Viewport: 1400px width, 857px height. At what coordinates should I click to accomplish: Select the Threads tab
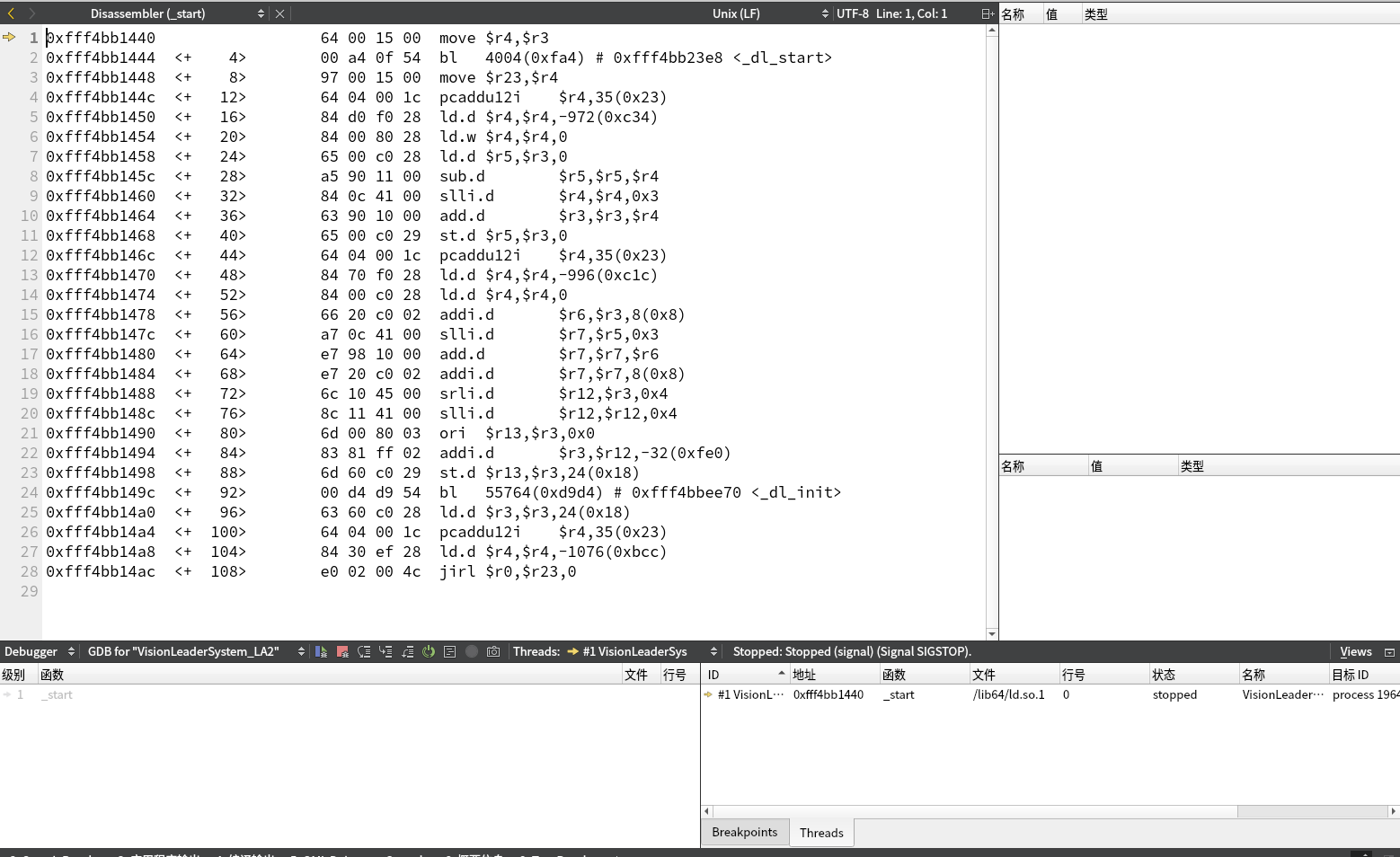coord(820,833)
